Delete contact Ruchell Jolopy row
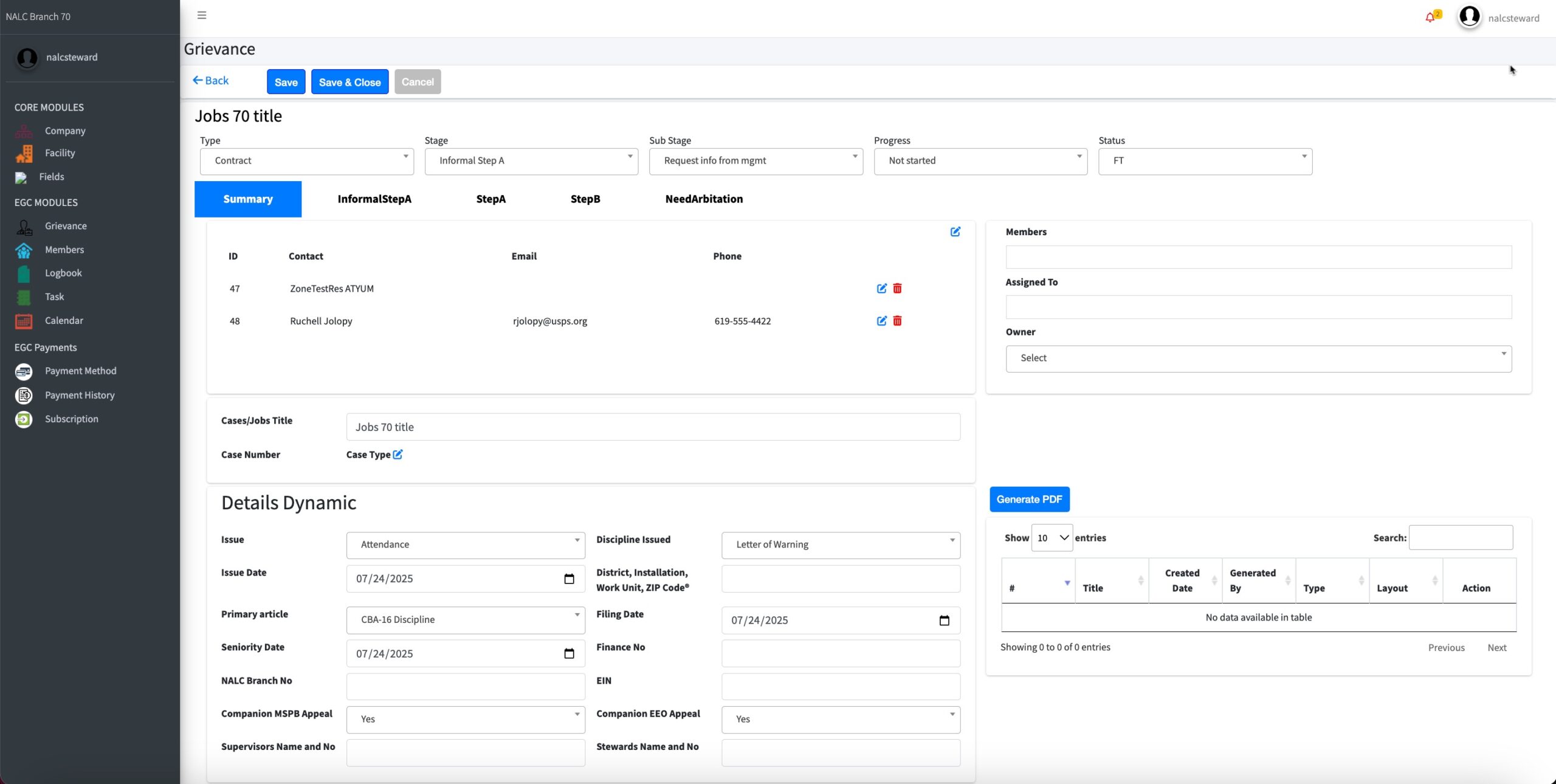The width and height of the screenshot is (1556, 784). (897, 321)
